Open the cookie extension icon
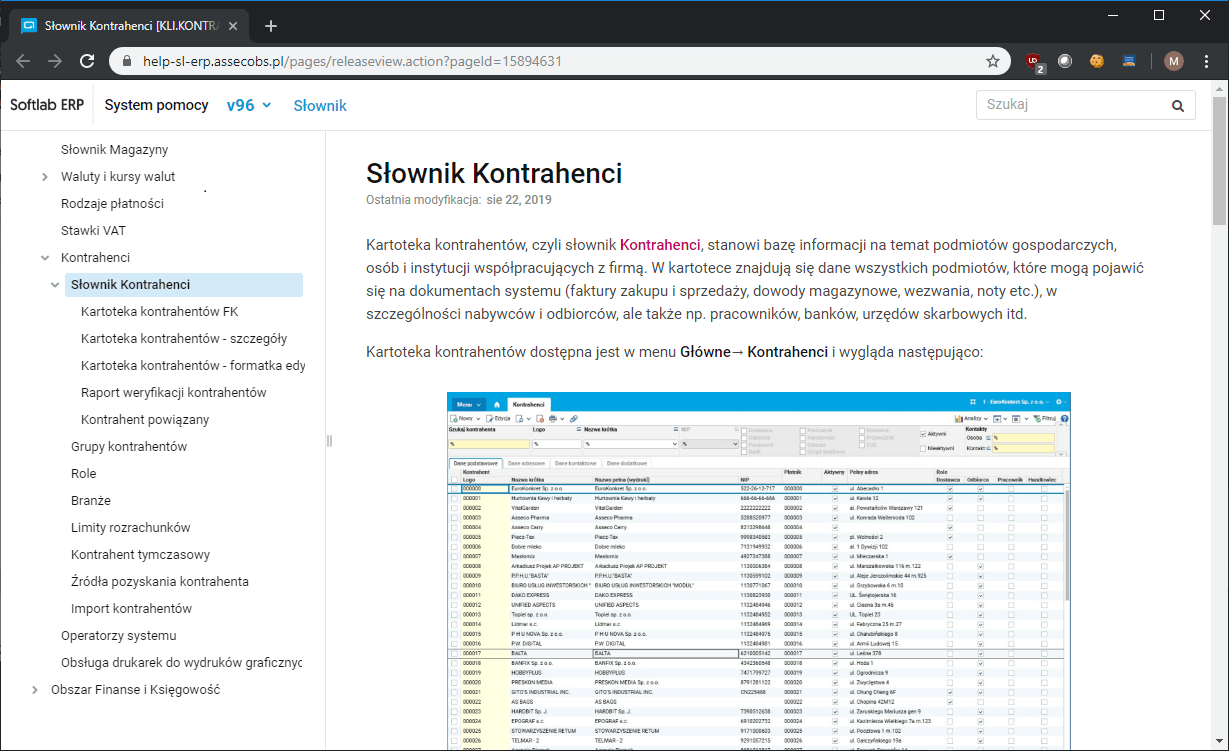The image size is (1229, 751). [1097, 61]
